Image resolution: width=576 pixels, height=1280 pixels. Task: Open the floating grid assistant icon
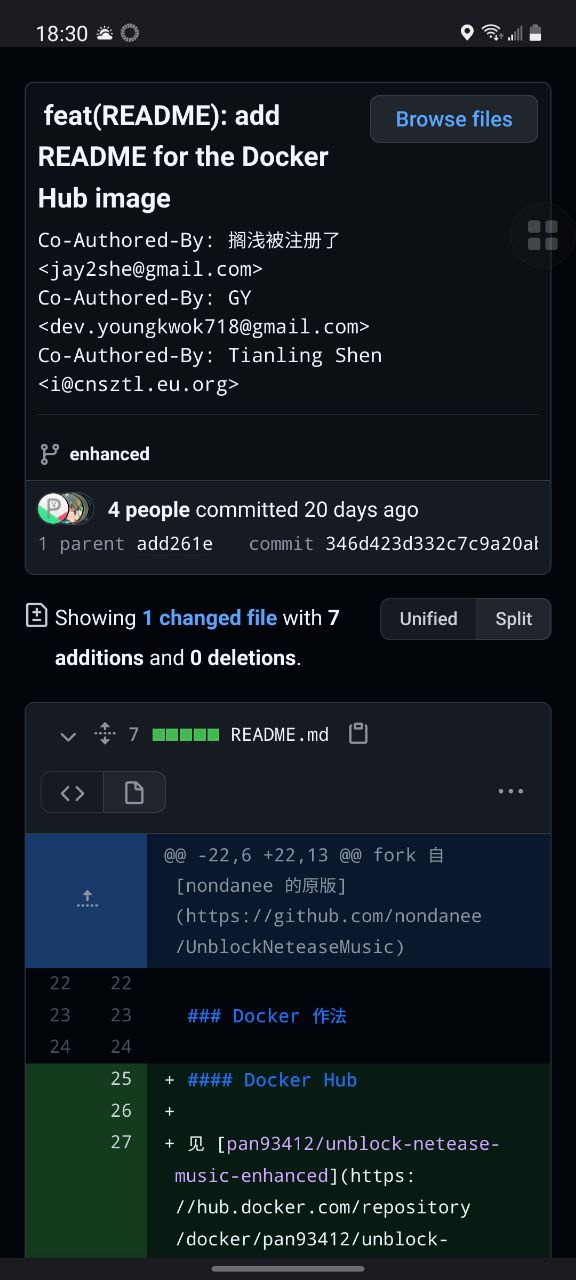point(543,235)
